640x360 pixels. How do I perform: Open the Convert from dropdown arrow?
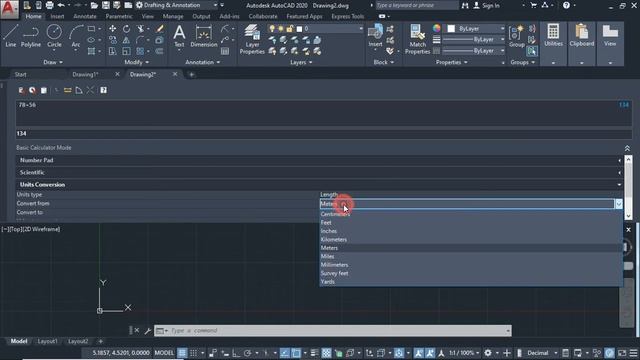(x=619, y=204)
